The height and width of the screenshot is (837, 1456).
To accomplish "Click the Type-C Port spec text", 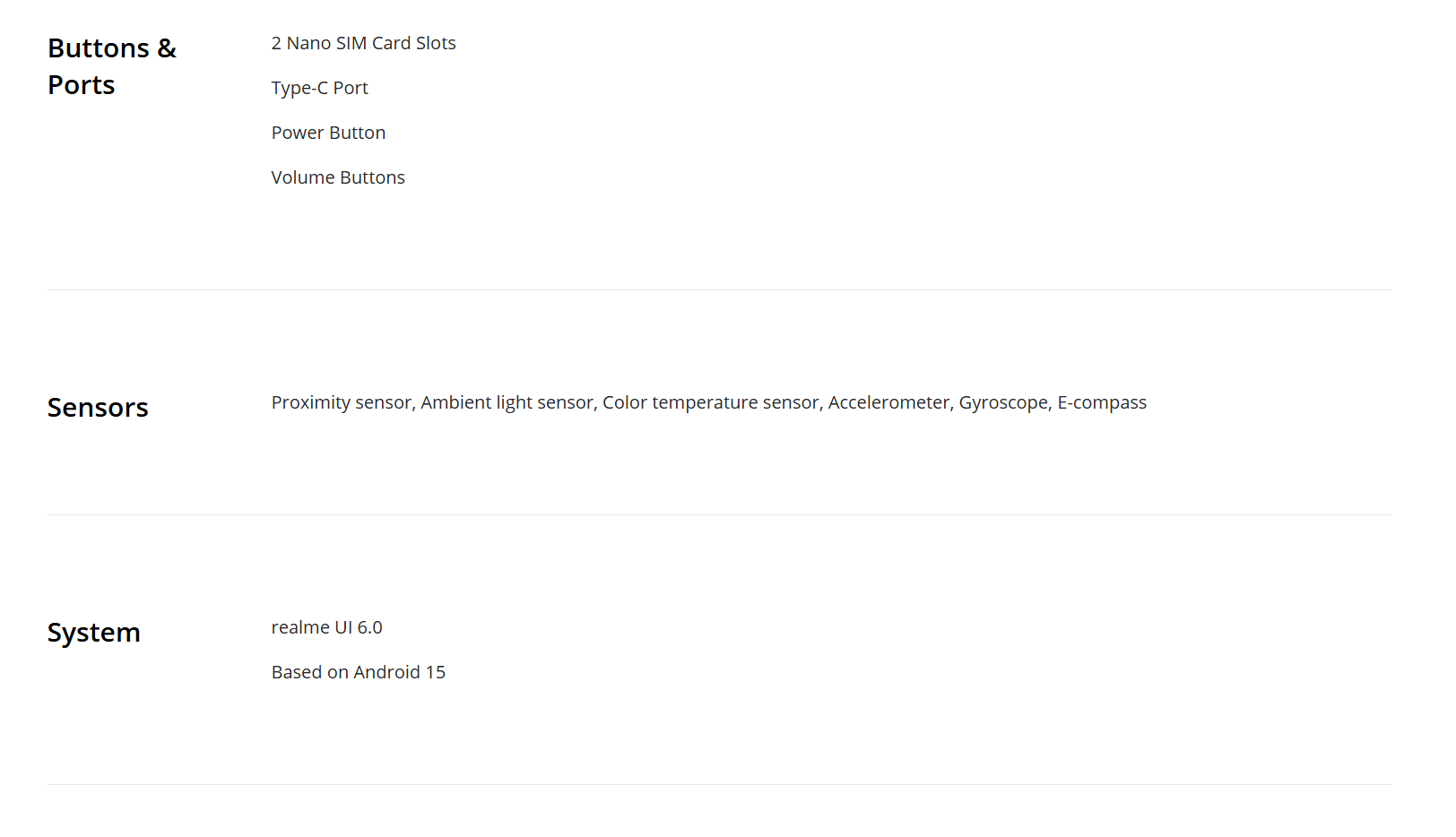I will tap(319, 88).
